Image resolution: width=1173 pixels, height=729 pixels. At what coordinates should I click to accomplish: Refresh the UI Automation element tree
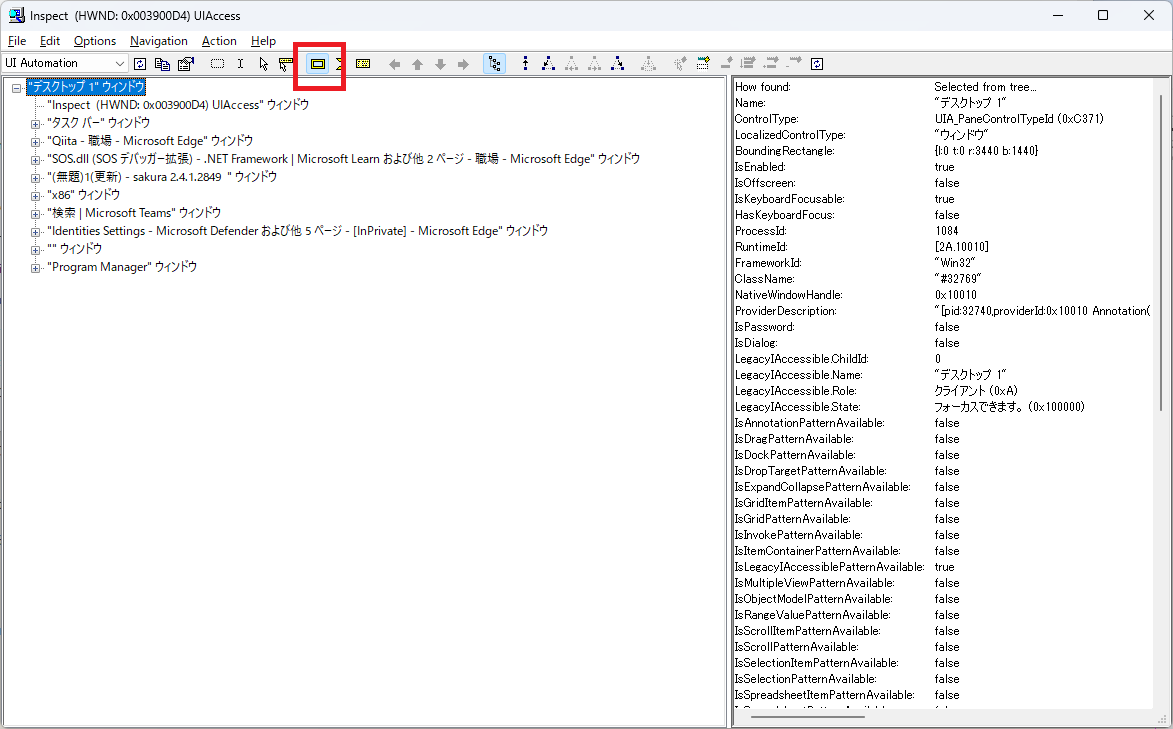140,63
